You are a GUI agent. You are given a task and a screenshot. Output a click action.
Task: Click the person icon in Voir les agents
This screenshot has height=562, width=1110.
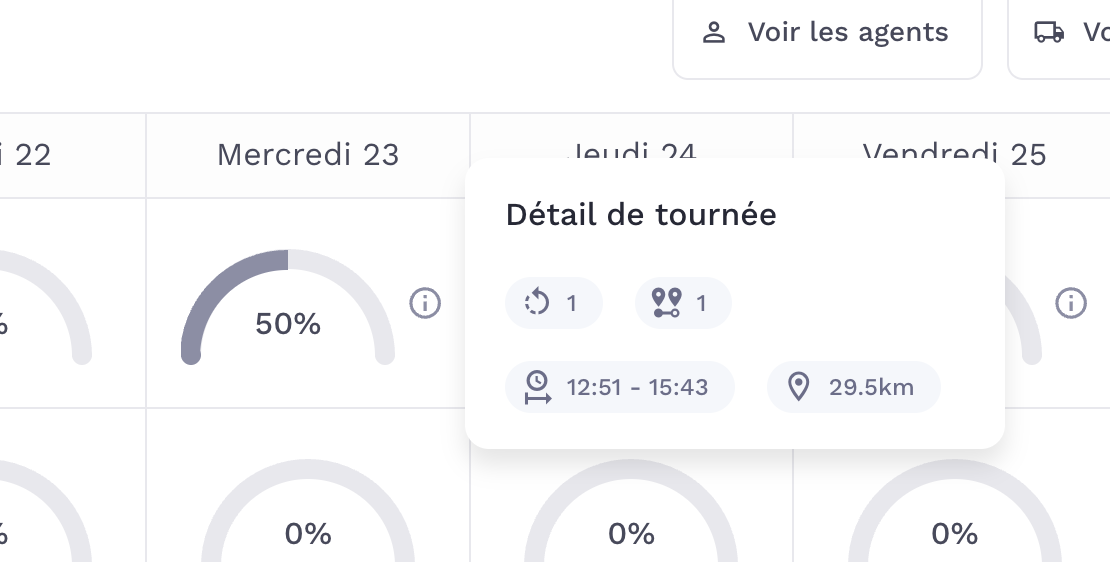click(x=713, y=33)
